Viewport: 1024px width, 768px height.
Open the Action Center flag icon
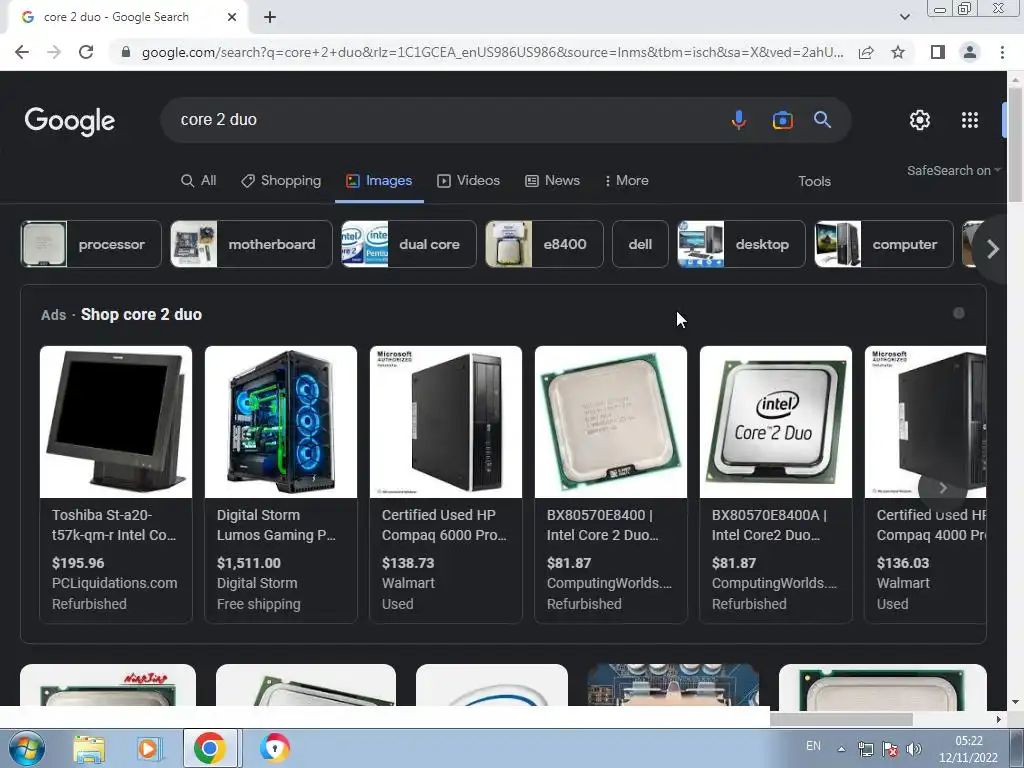pos(890,750)
